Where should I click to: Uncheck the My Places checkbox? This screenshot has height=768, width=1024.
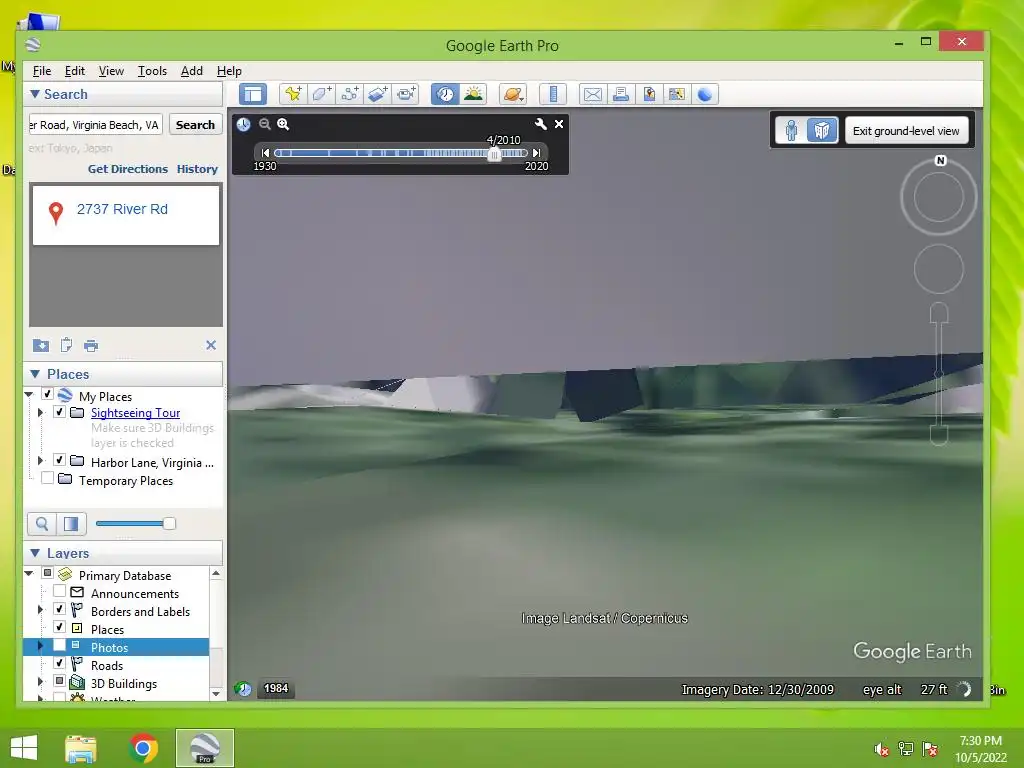coord(47,394)
